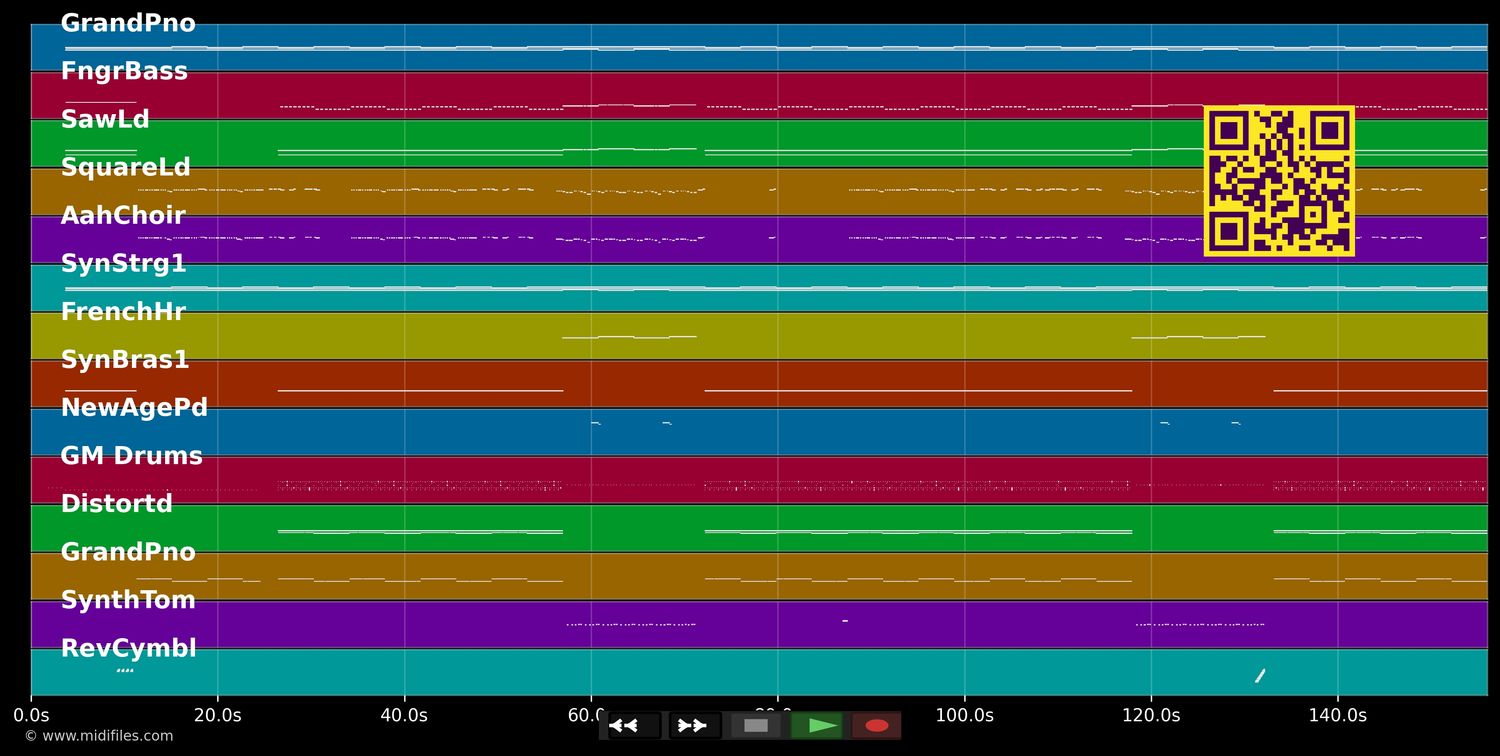Start playback with the green play button
This screenshot has height=756, width=1500.
coord(817,726)
